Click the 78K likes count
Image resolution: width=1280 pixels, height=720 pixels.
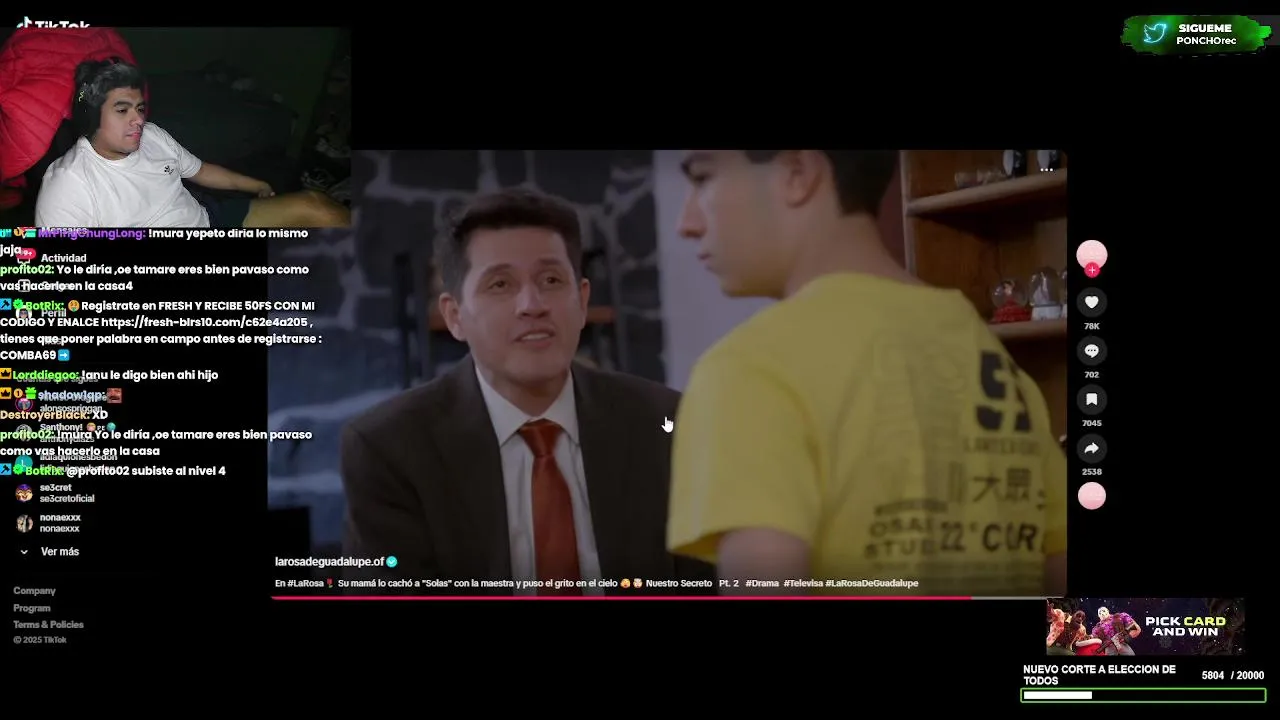point(1091,326)
